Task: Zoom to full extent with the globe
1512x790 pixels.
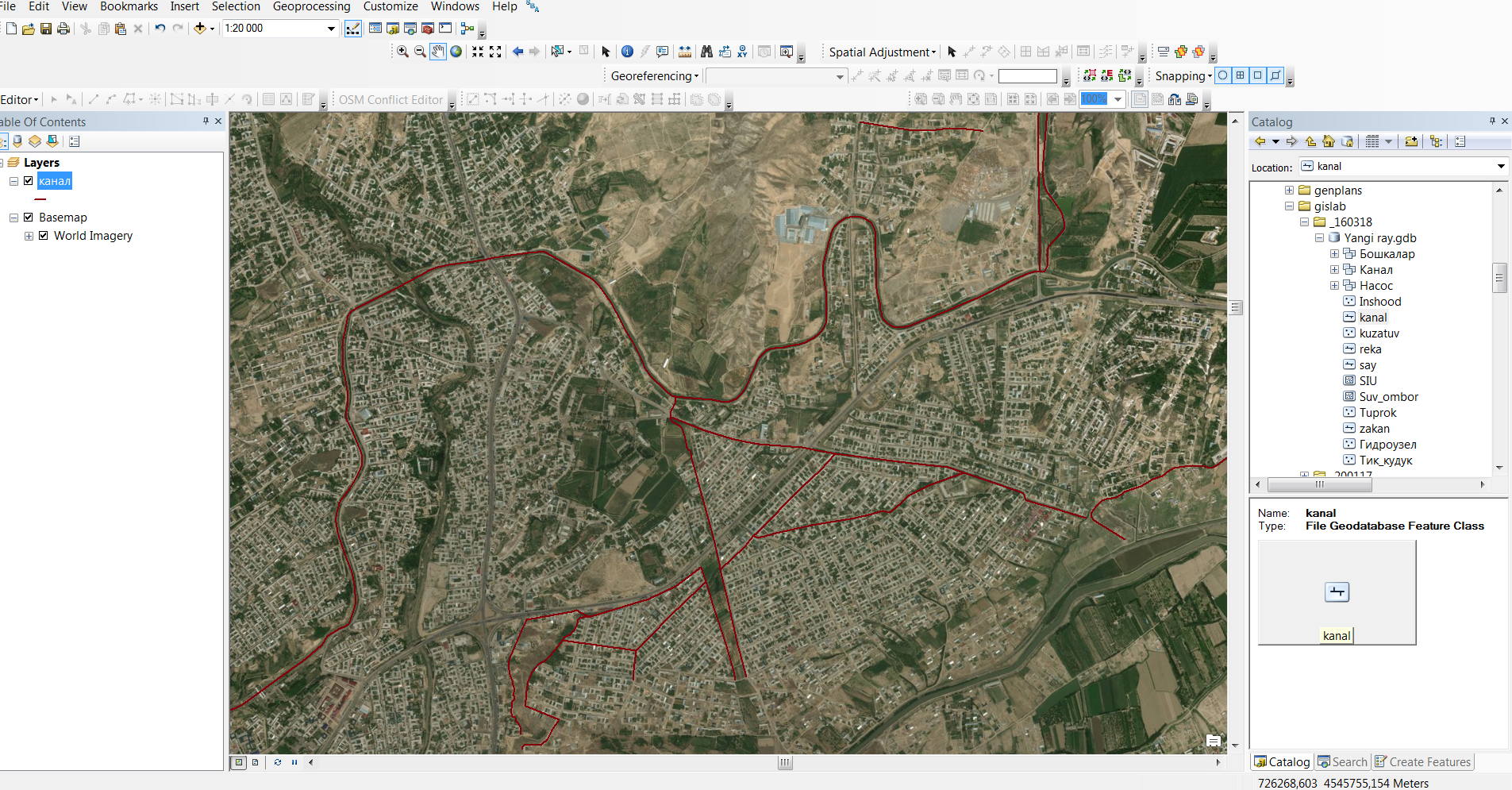Action: 456,52
